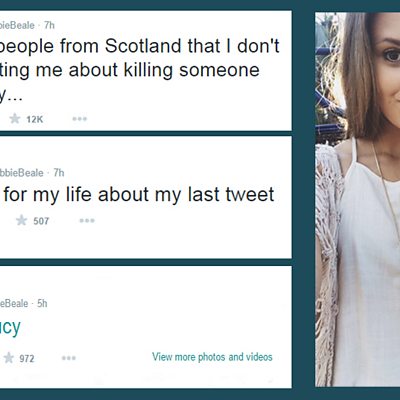
Task: Open the more menu beside 507
Action: 87,220
